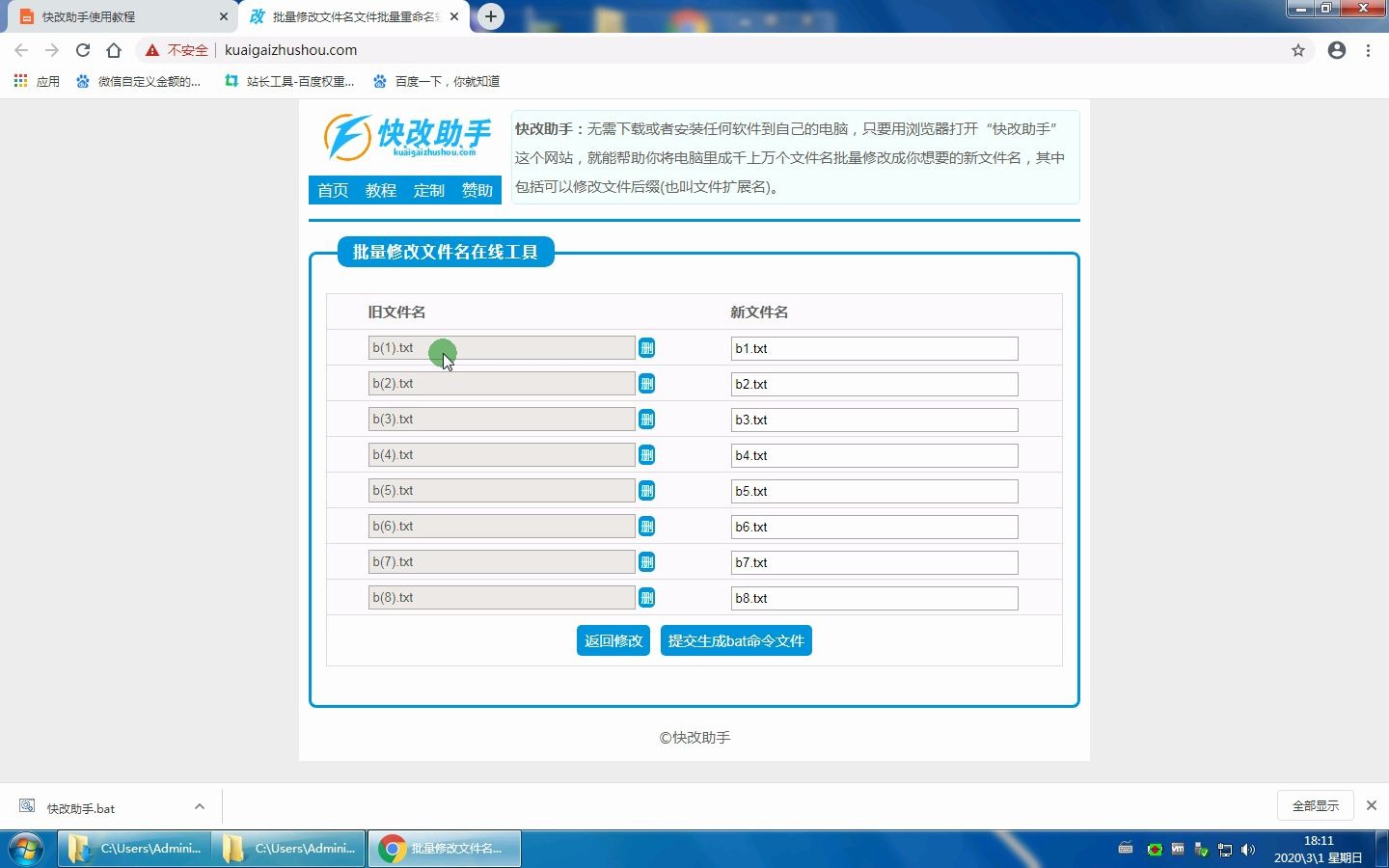Screen dimensions: 1389x868
Task: Select the 批量修改文件名 browser tab
Action: tap(353, 16)
